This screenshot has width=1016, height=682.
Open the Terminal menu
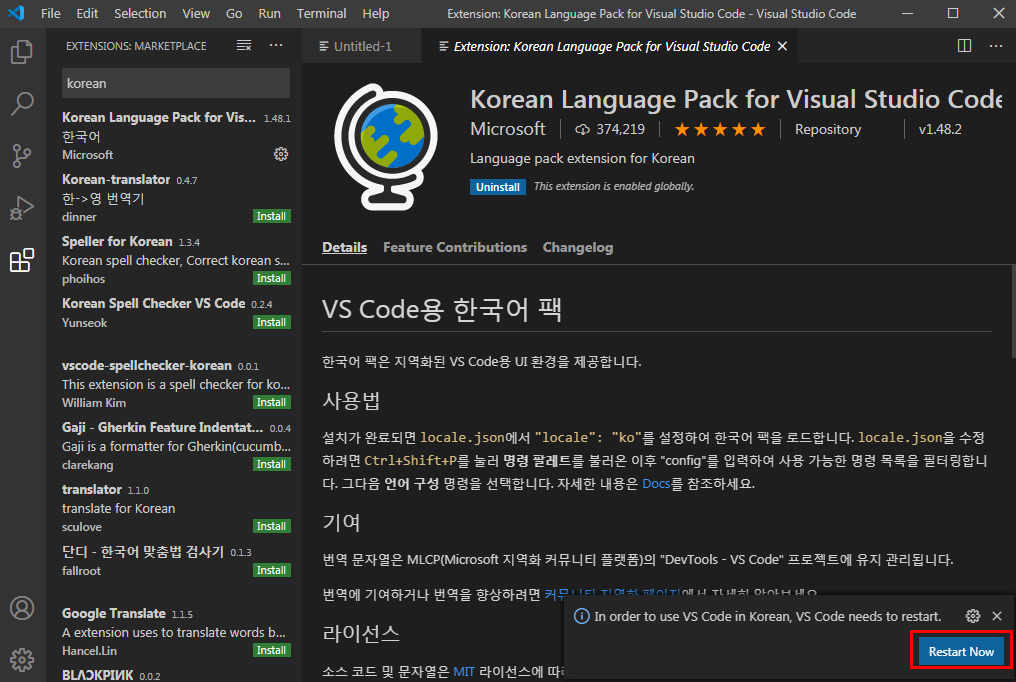321,14
